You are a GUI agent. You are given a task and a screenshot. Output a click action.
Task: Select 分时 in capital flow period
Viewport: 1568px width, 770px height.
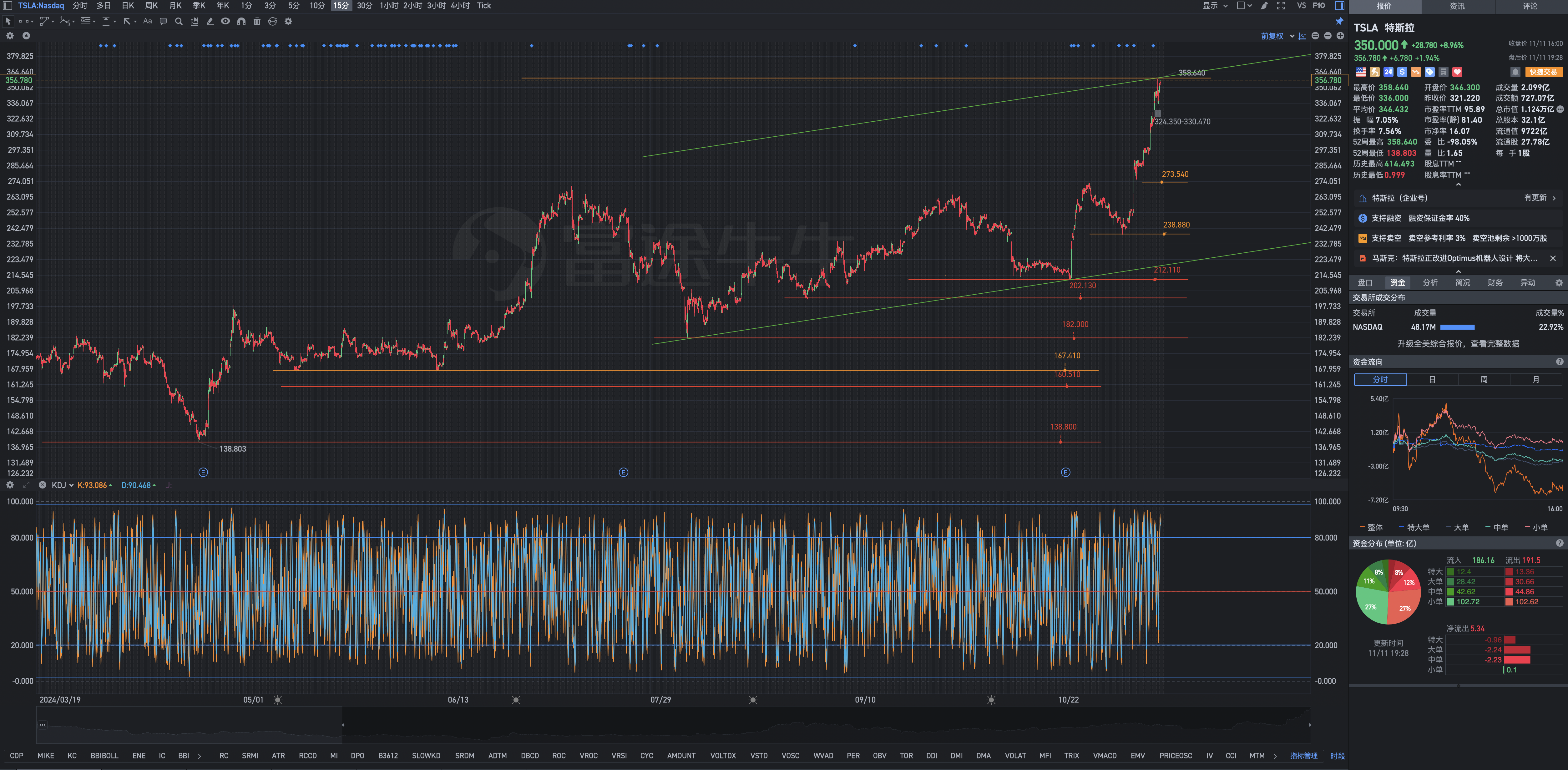(1380, 379)
